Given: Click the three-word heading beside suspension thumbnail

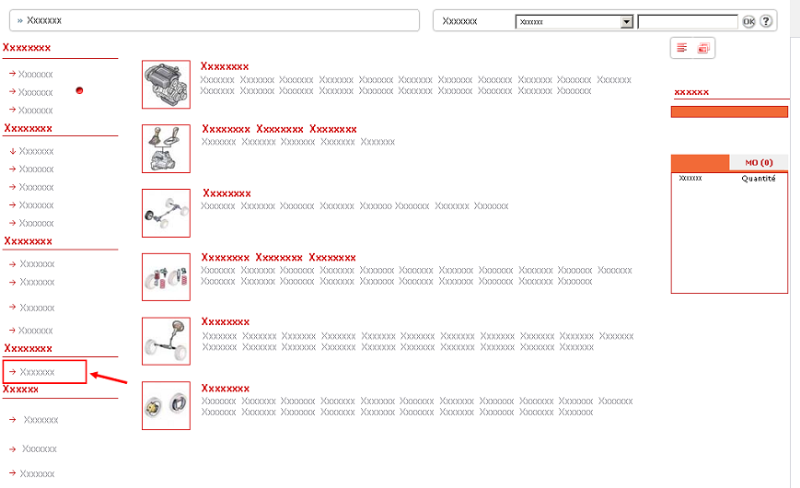Looking at the screenshot, I should [278, 257].
